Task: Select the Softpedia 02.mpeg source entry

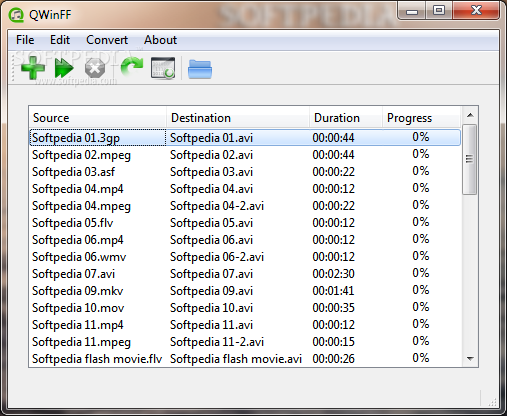Action: (81, 155)
